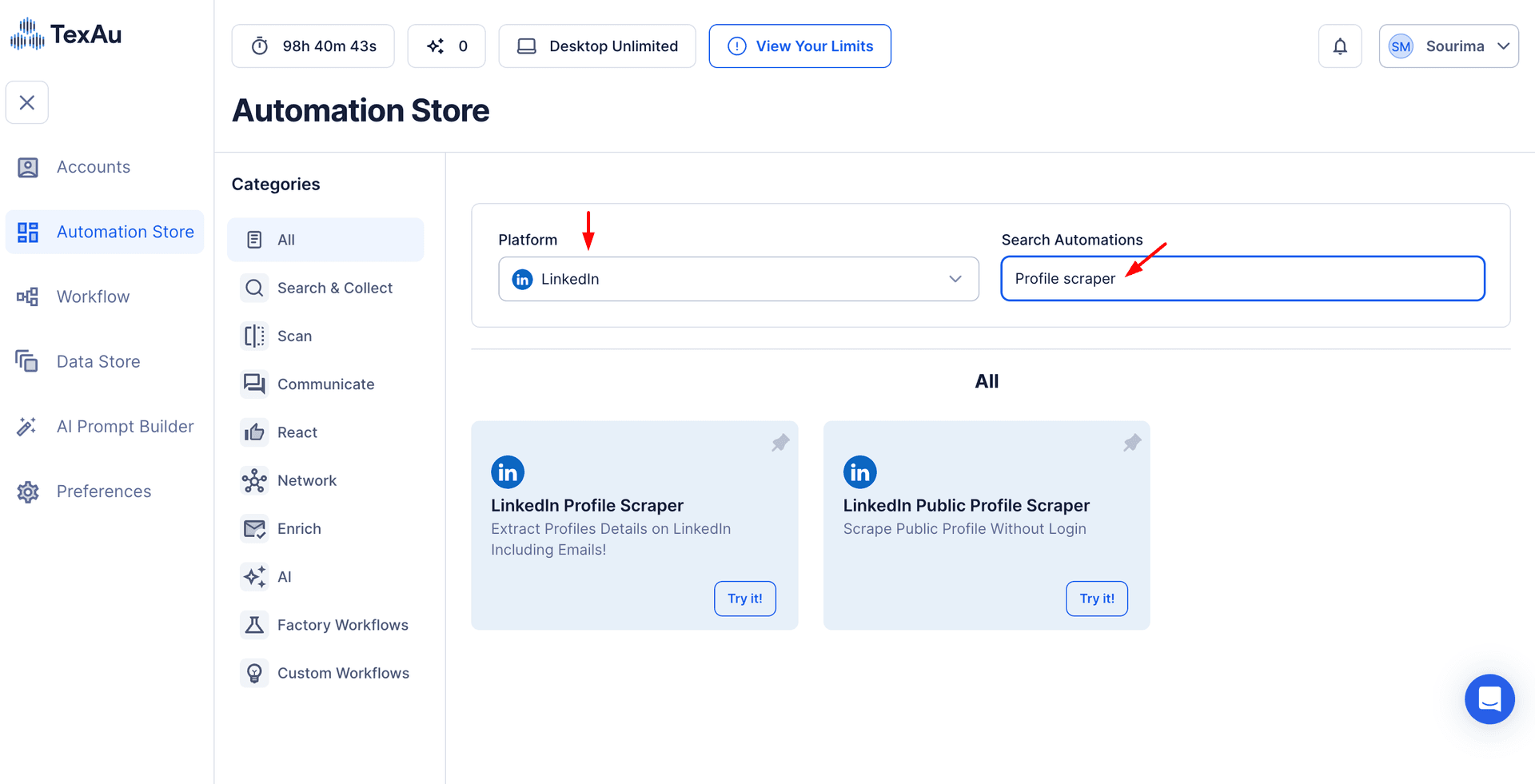Viewport: 1535px width, 784px height.
Task: Click the Workflow diagram icon
Action: (28, 296)
